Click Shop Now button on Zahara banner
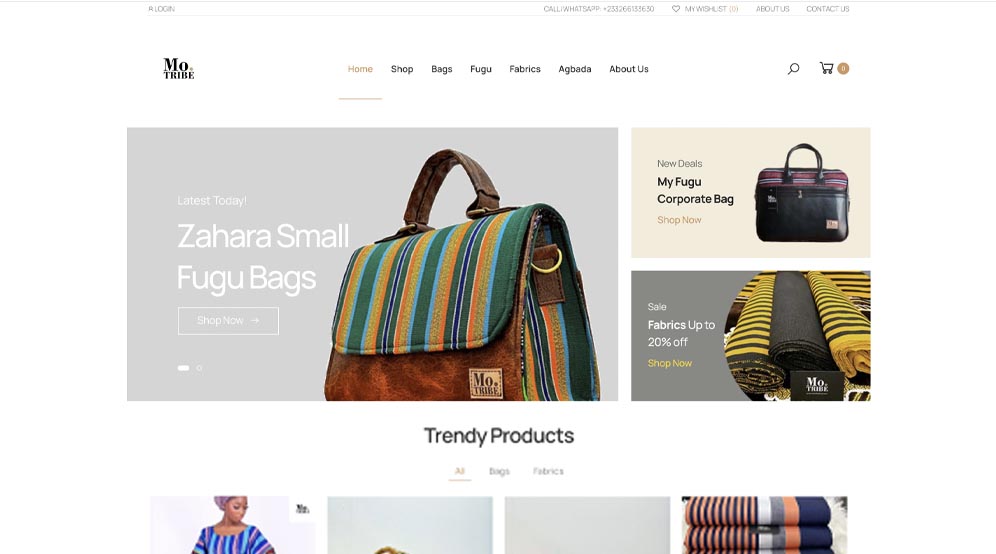 click(x=228, y=321)
